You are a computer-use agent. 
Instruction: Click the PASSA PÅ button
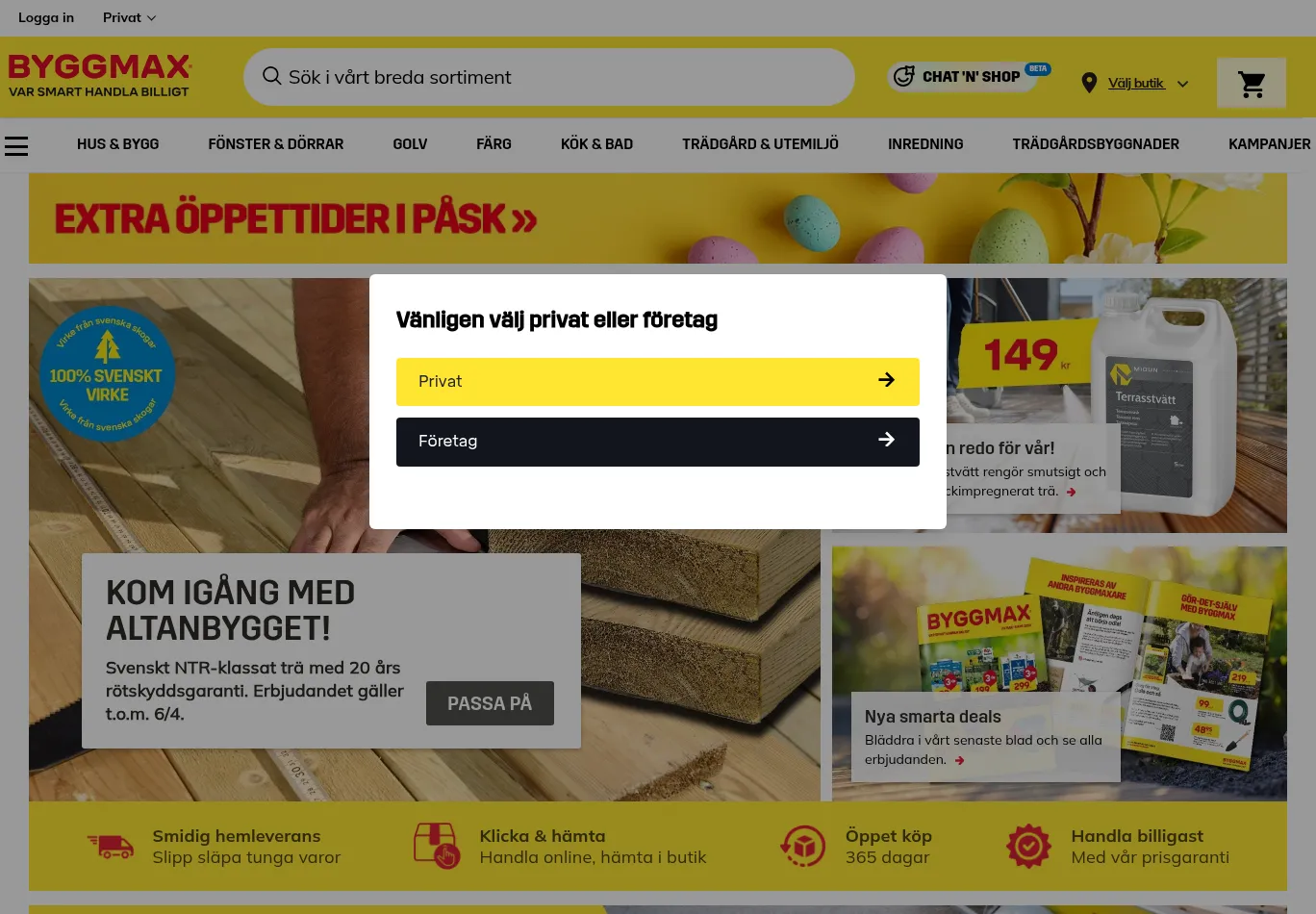click(x=490, y=703)
